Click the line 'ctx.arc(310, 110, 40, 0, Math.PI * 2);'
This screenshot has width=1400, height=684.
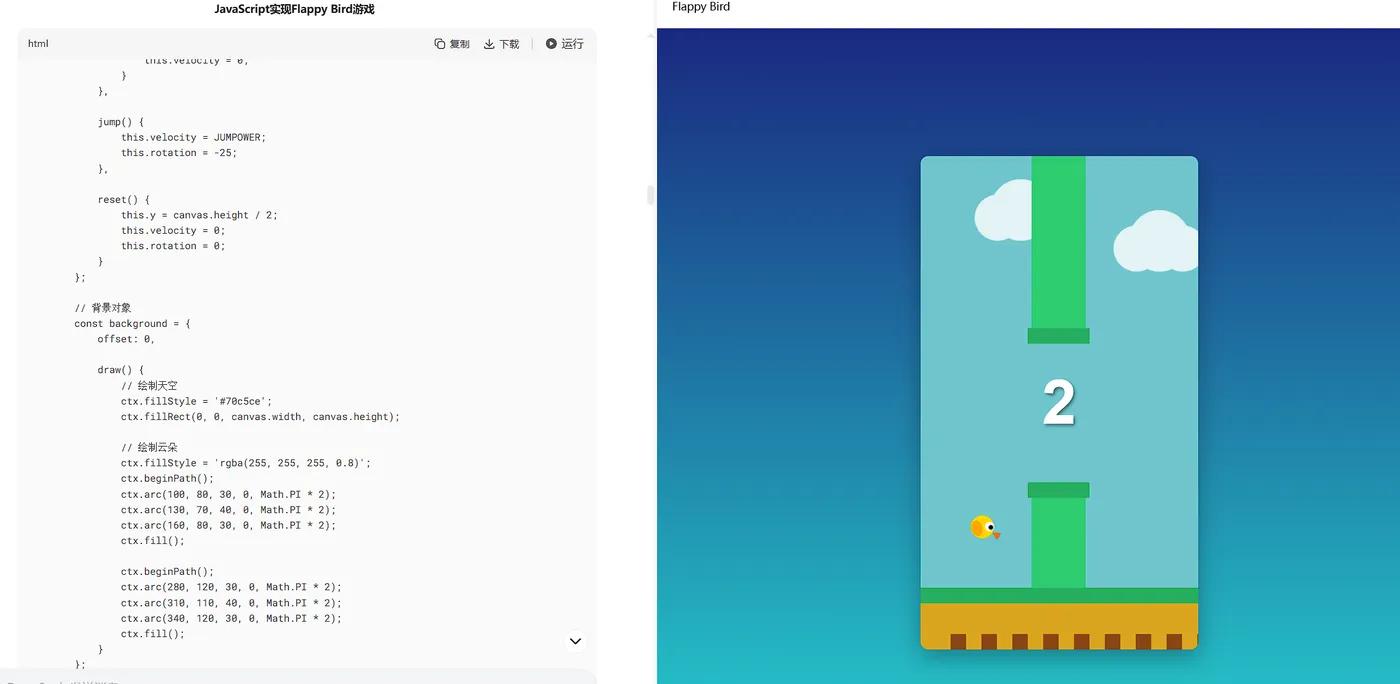click(x=232, y=603)
